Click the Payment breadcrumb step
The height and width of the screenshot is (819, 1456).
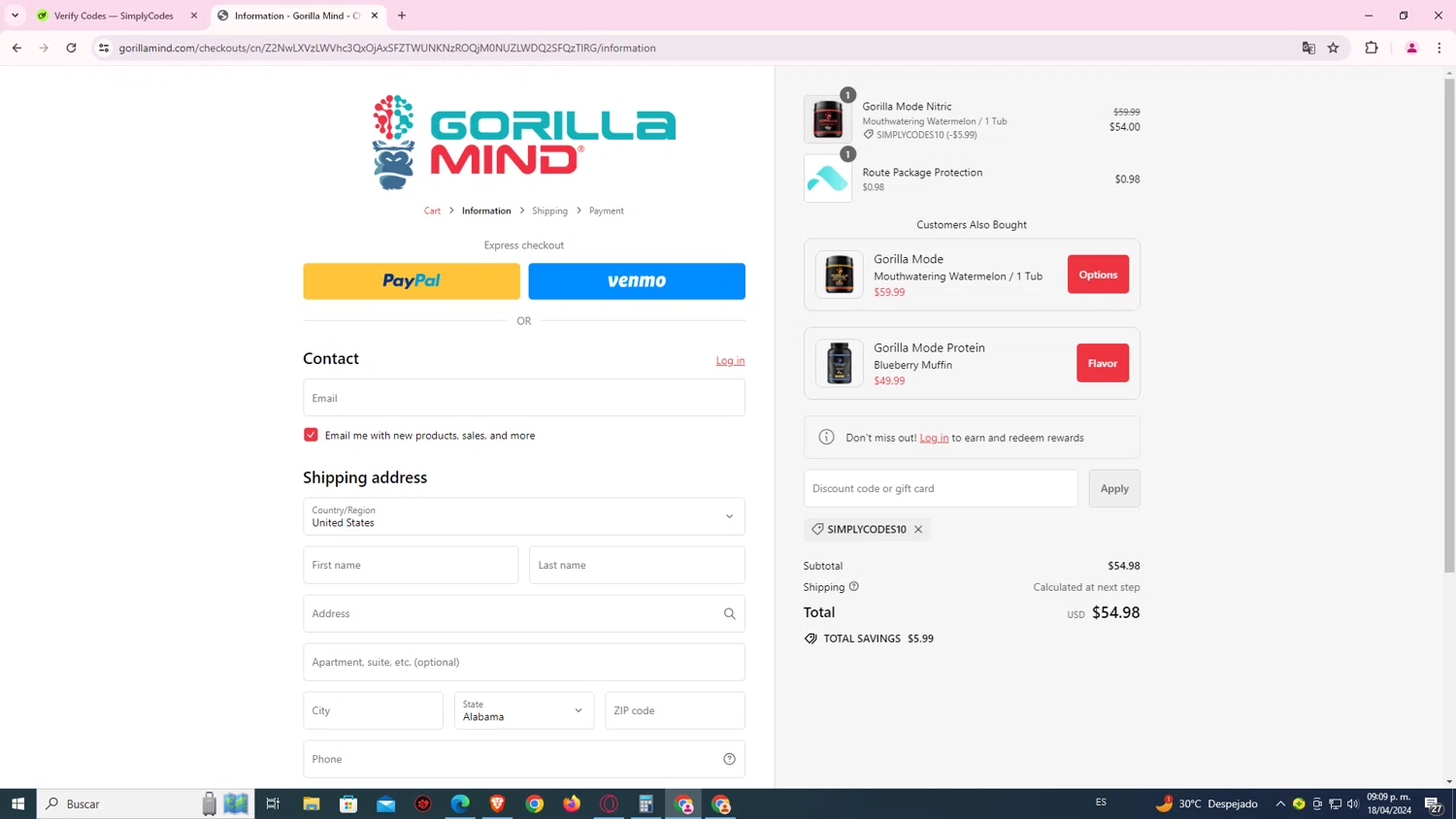click(607, 211)
